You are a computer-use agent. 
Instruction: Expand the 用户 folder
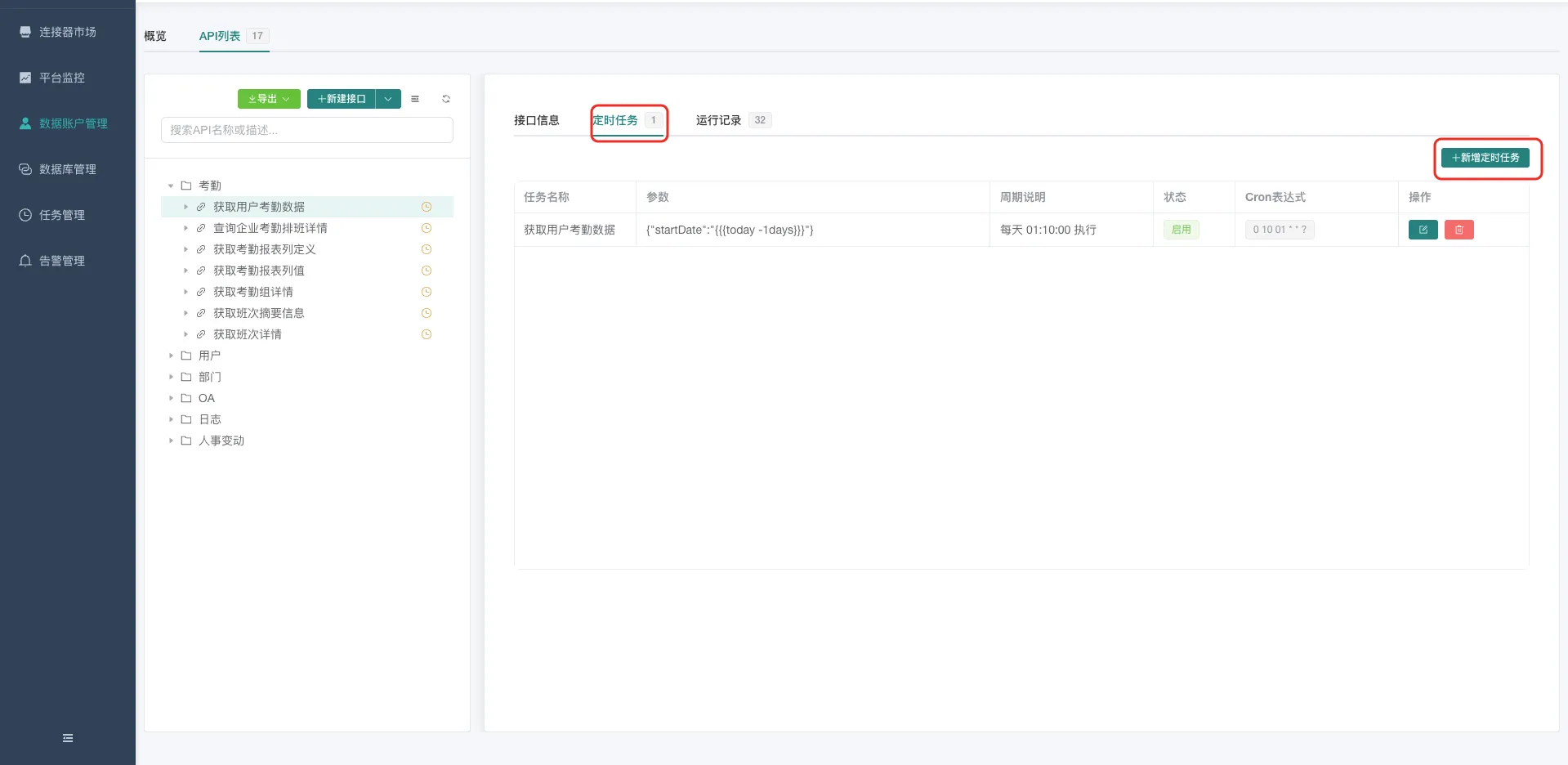click(171, 356)
